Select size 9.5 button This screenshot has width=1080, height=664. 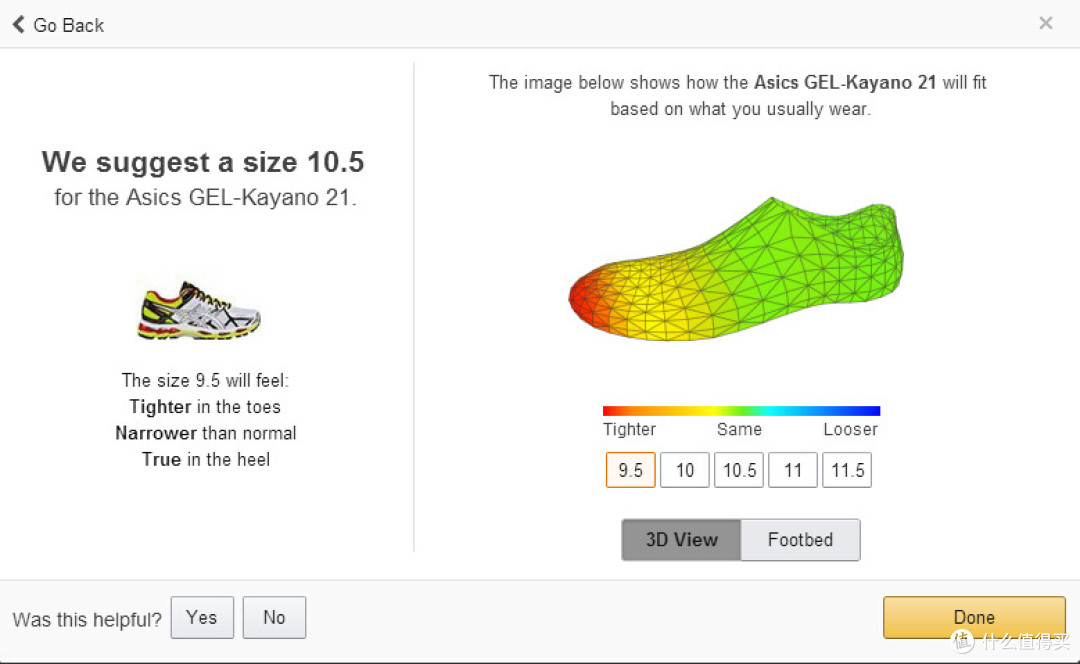(630, 470)
